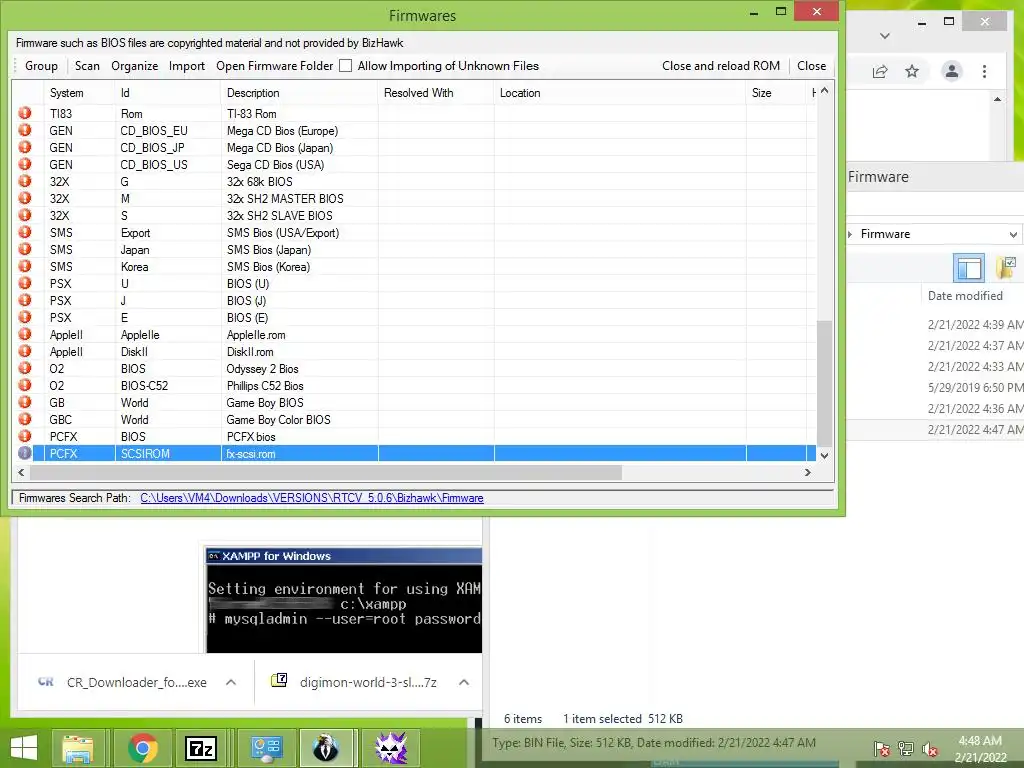
Task: Open the Group toolbar menu
Action: coord(41,65)
